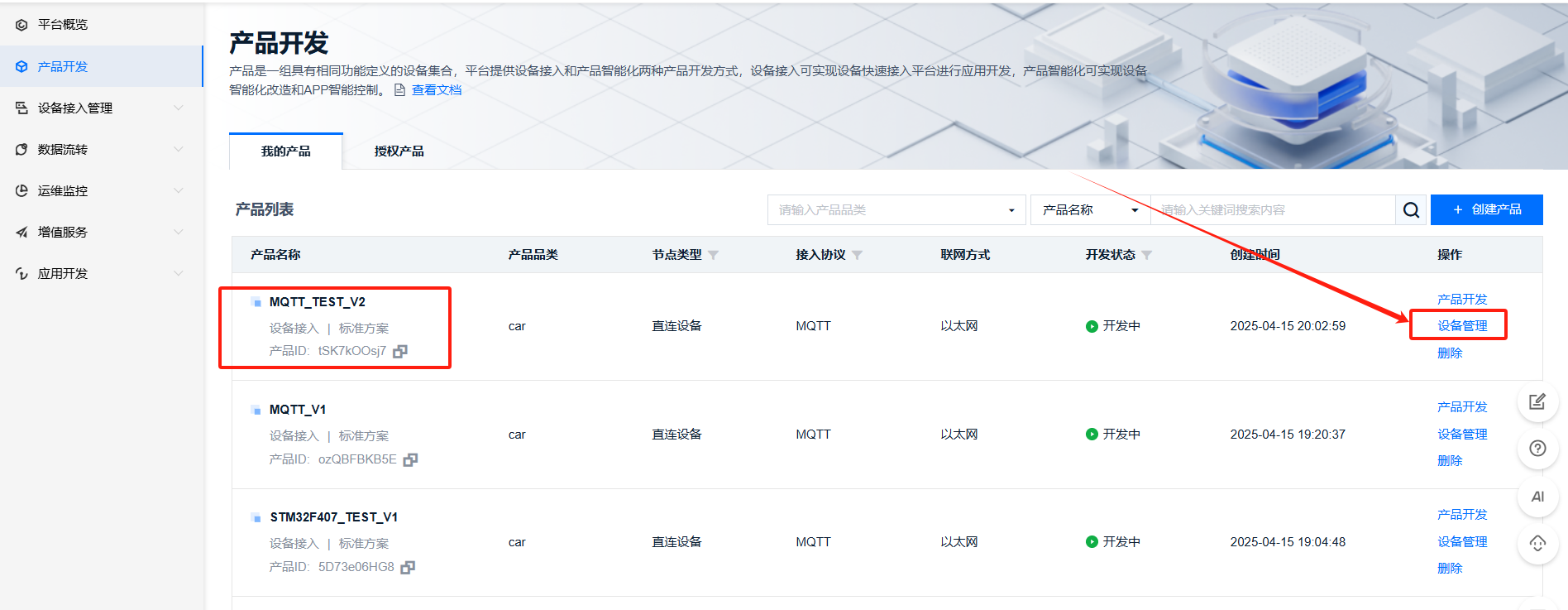Viewport: 1568px width, 610px height.
Task: Click the 应用开发 sidebar icon
Action: click(22, 273)
